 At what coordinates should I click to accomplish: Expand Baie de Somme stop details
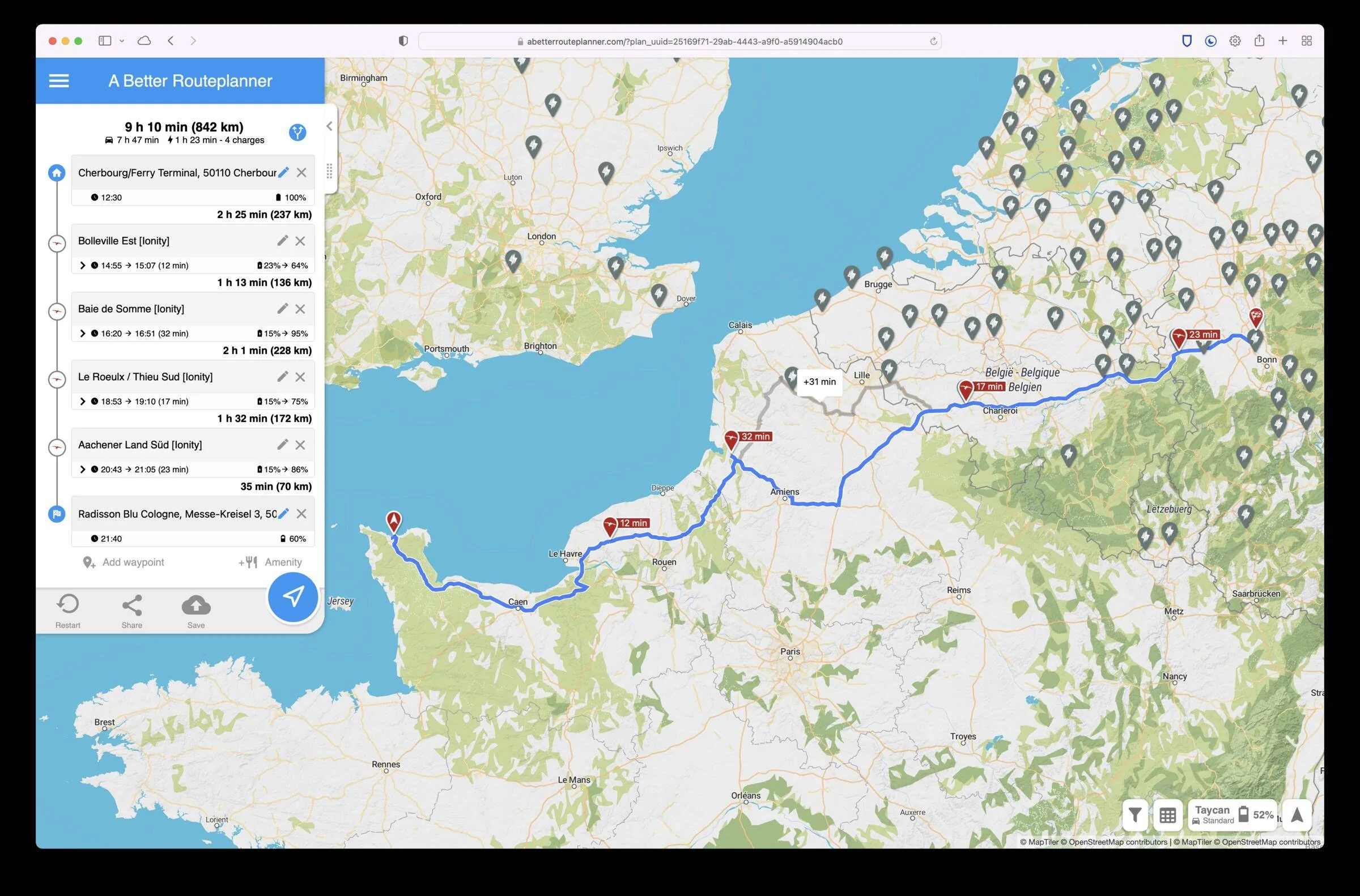point(82,333)
